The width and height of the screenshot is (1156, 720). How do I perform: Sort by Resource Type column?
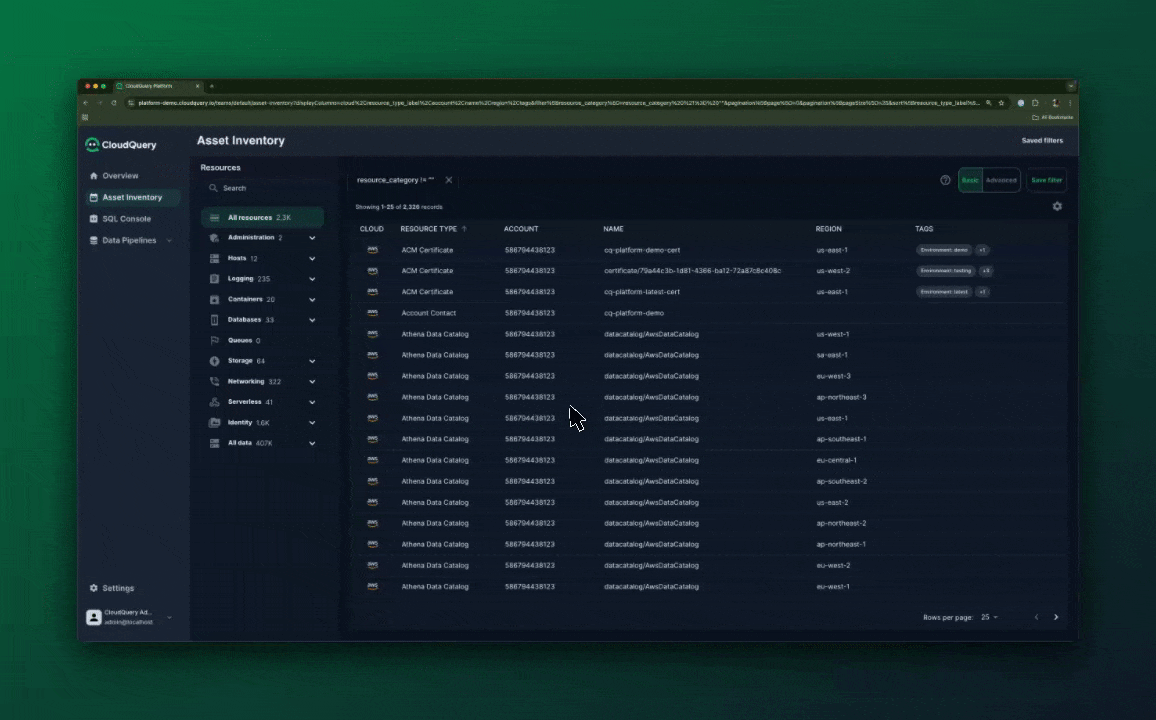429,229
